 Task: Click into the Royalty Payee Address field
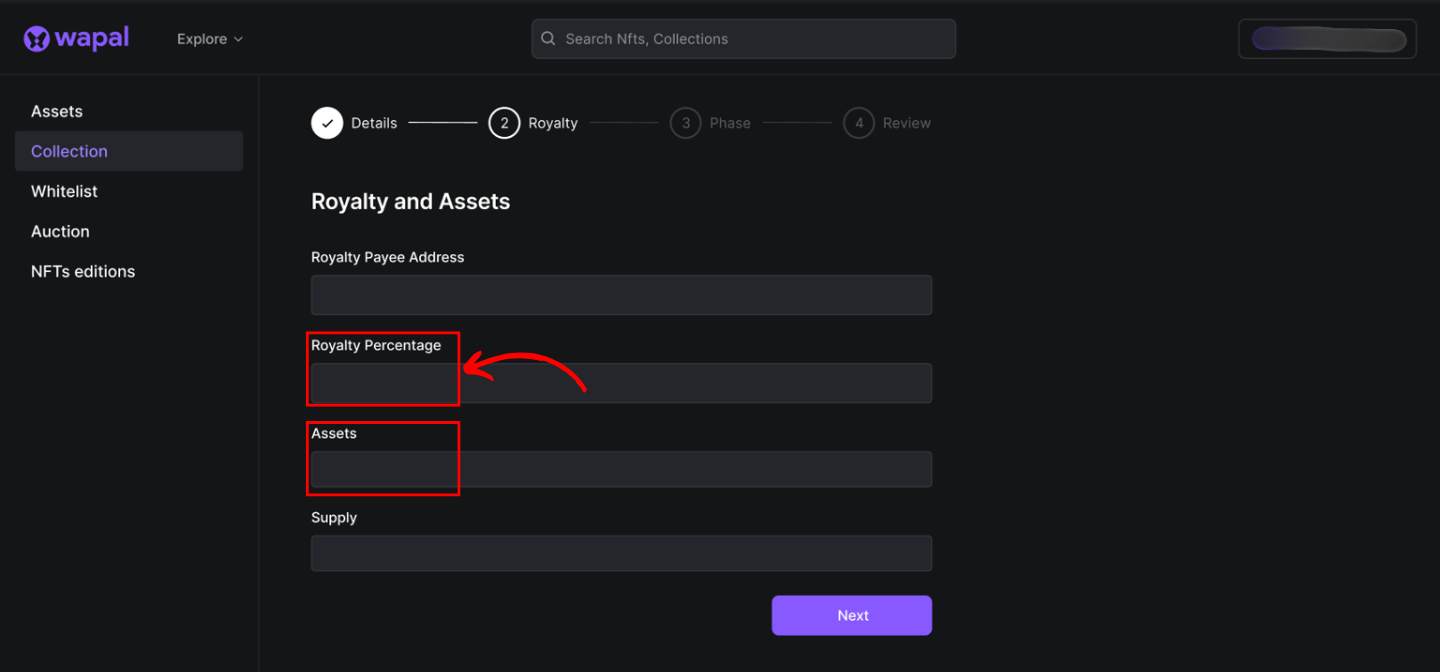click(x=621, y=295)
